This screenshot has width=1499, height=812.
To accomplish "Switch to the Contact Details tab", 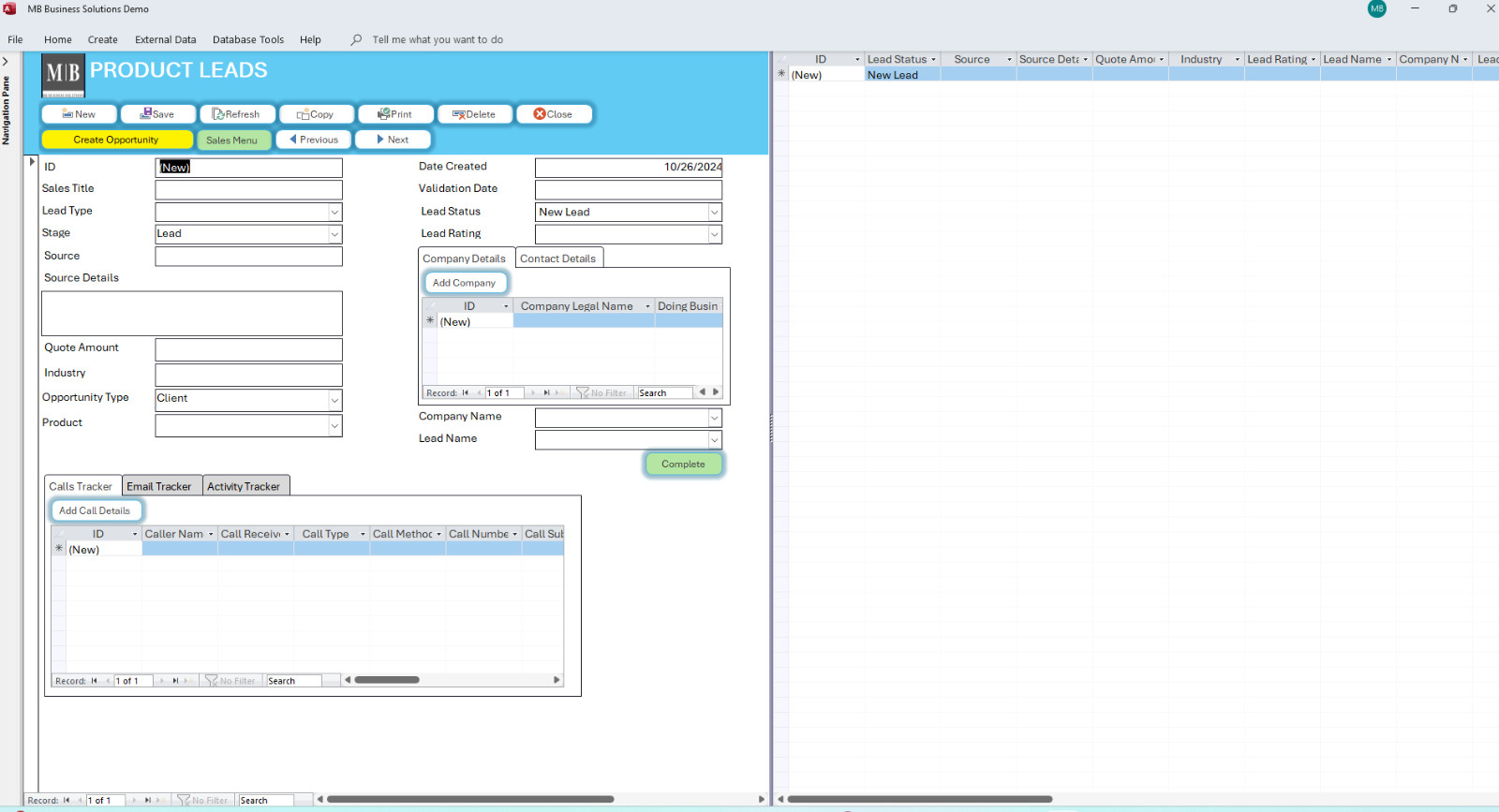I will click(558, 258).
